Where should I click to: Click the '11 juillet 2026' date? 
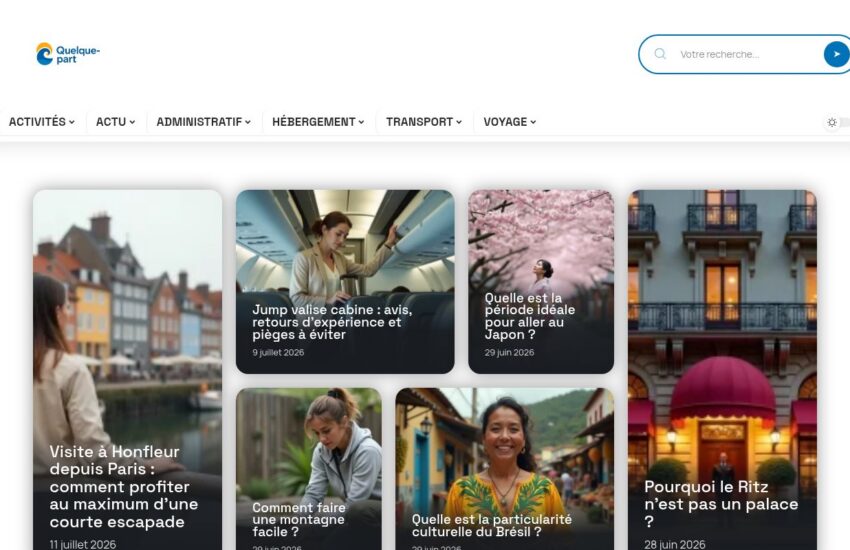pos(82,545)
